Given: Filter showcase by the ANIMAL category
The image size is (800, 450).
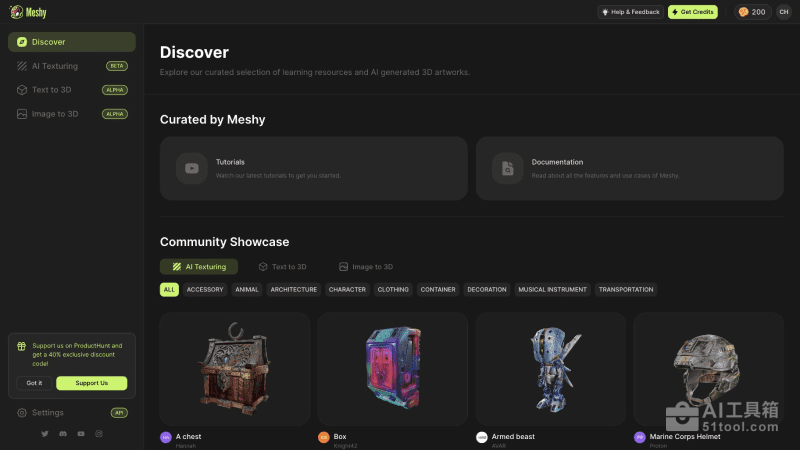Looking at the screenshot, I should [247, 290].
